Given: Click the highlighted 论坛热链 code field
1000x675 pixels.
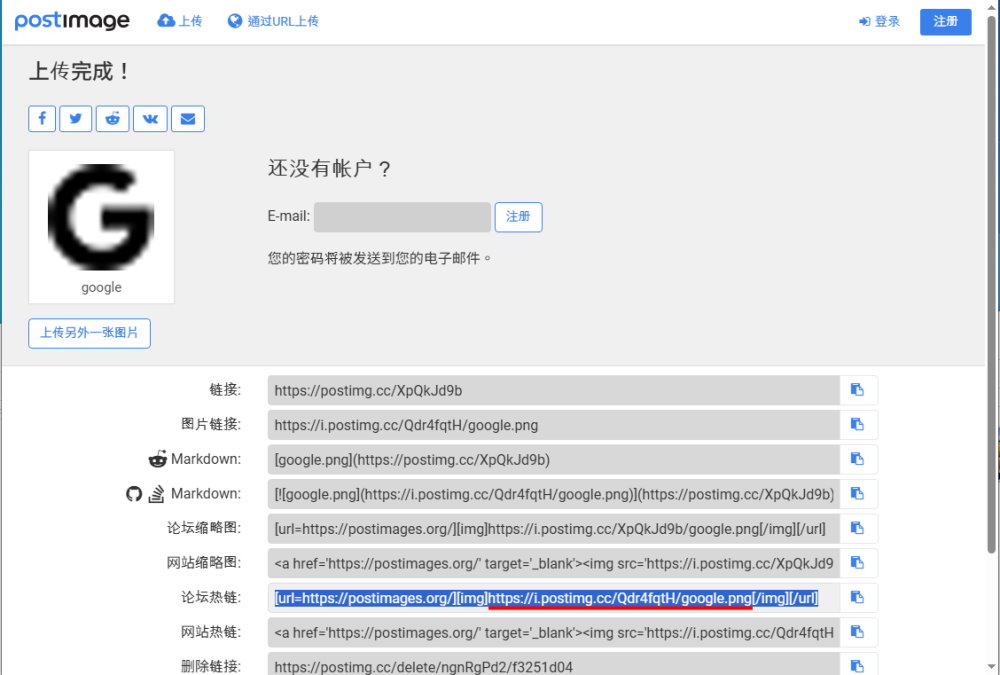Looking at the screenshot, I should pyautogui.click(x=554, y=597).
